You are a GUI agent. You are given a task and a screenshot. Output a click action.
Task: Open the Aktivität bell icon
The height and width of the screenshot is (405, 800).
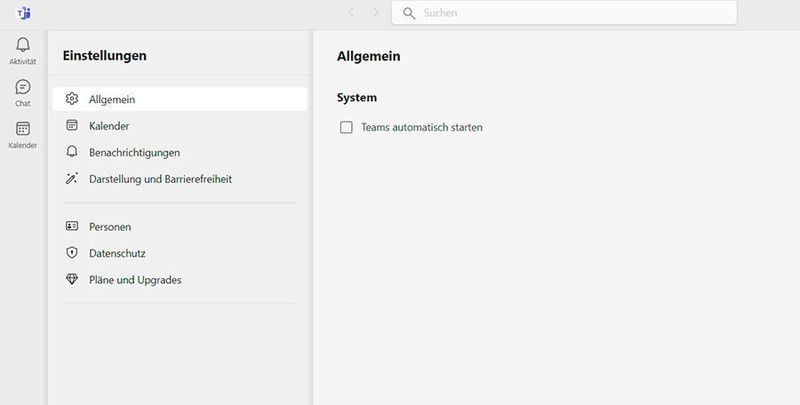point(23,45)
